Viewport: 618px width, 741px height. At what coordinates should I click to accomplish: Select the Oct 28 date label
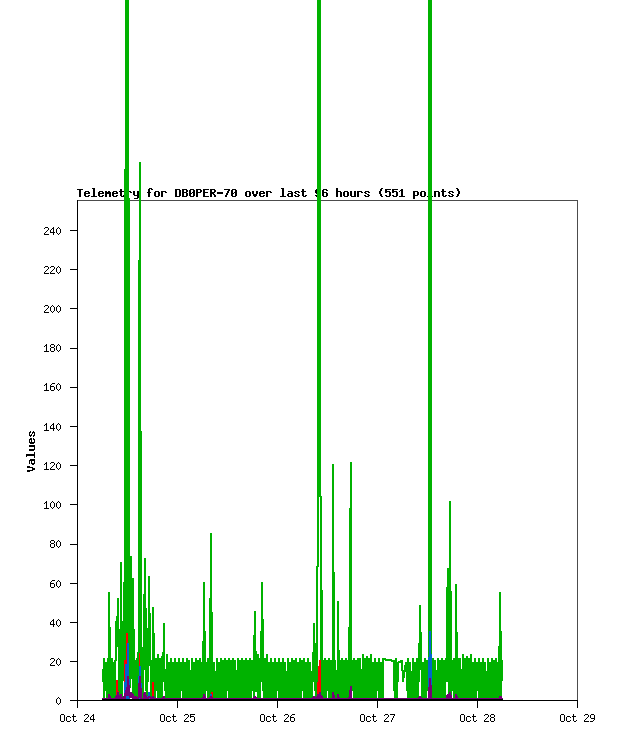coord(477,718)
